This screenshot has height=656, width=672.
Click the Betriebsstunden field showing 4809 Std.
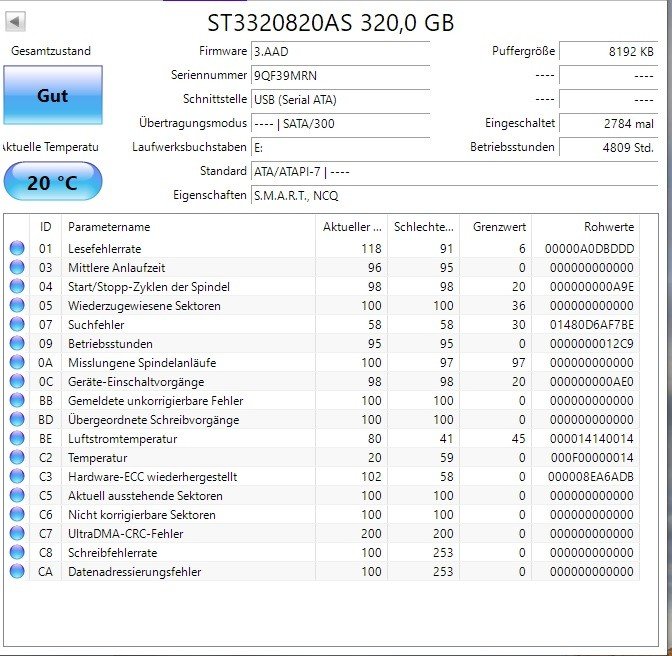pos(607,147)
